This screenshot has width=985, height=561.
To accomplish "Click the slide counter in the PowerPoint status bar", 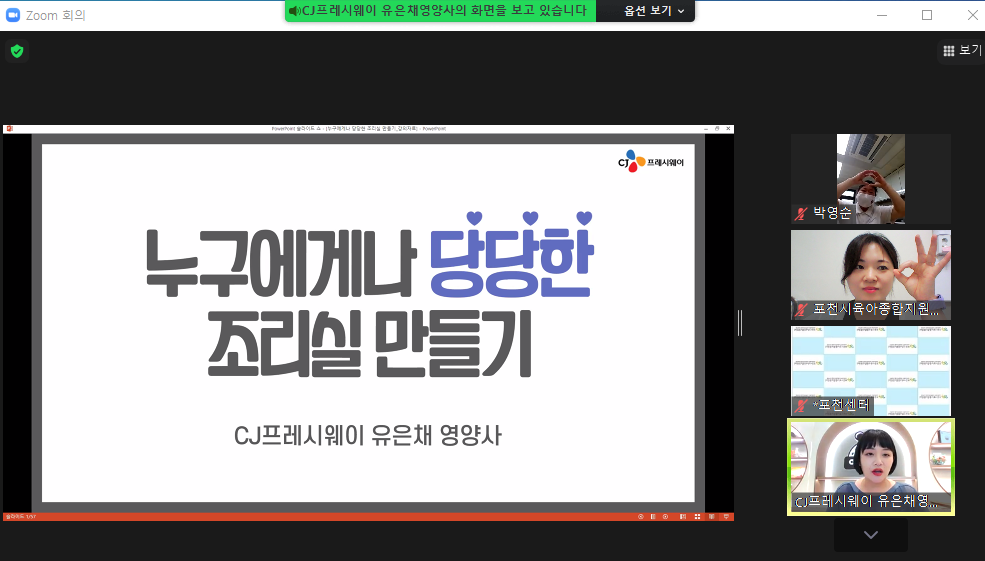I will point(20,517).
